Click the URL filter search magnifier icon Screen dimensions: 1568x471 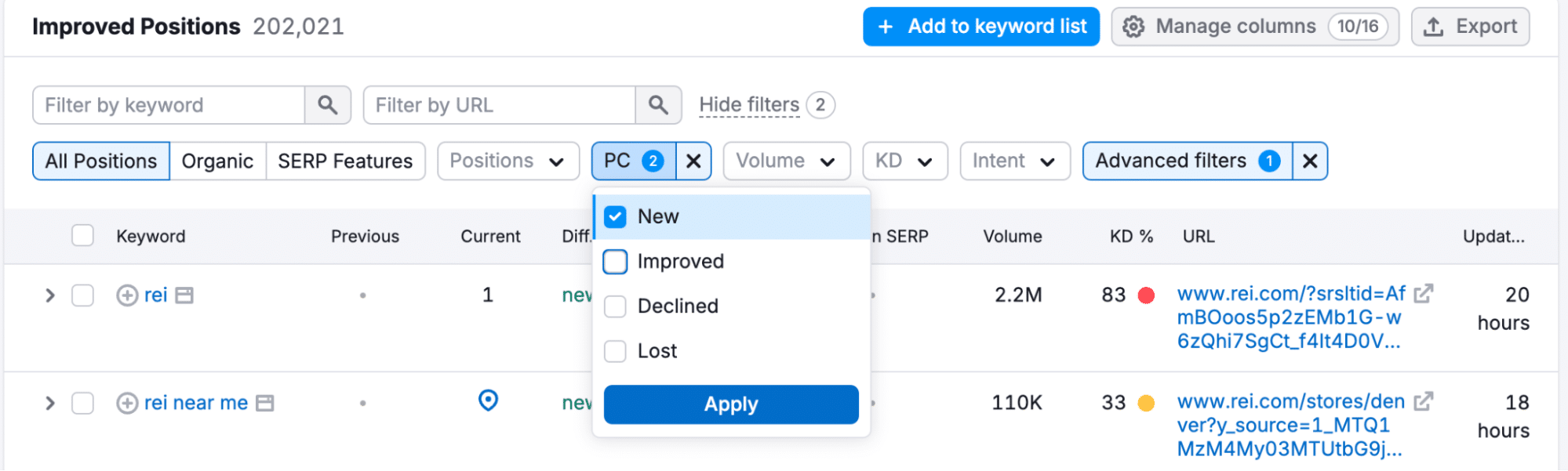pyautogui.click(x=658, y=105)
